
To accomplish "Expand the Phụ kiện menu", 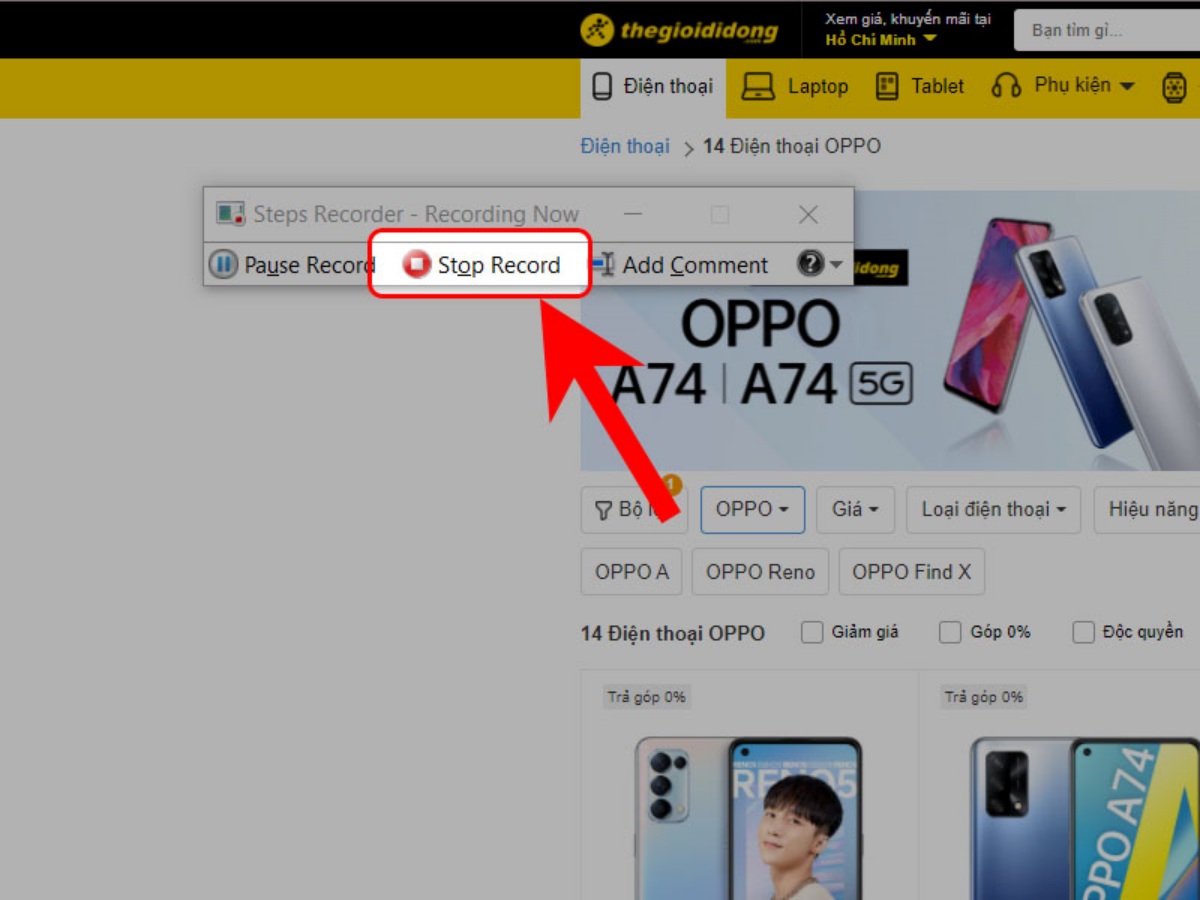I will click(1063, 87).
